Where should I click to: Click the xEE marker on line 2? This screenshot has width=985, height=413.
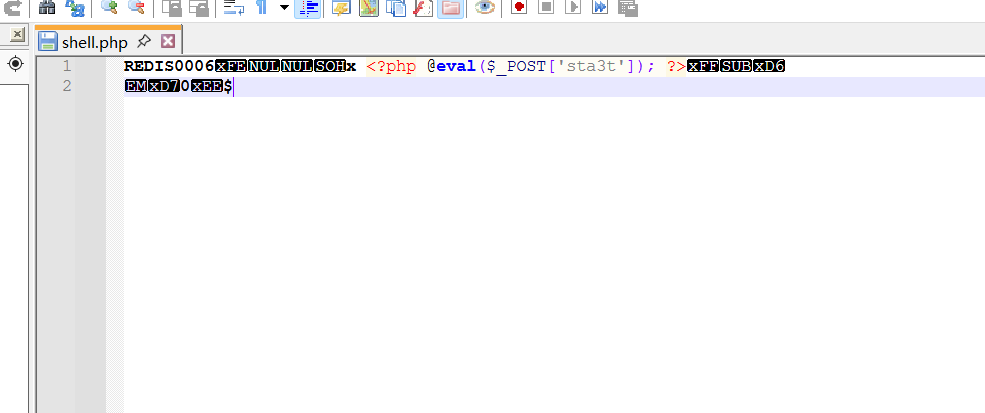point(207,86)
